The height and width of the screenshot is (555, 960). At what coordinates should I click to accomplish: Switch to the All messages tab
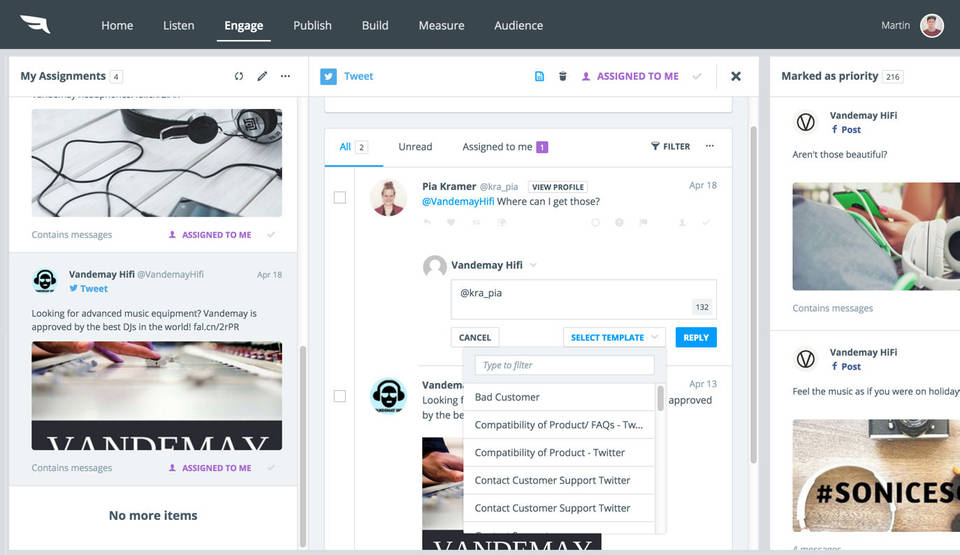(353, 147)
